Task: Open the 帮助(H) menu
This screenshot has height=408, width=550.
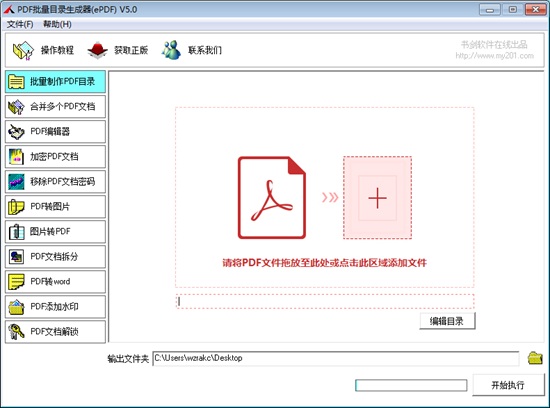Action: (57, 24)
